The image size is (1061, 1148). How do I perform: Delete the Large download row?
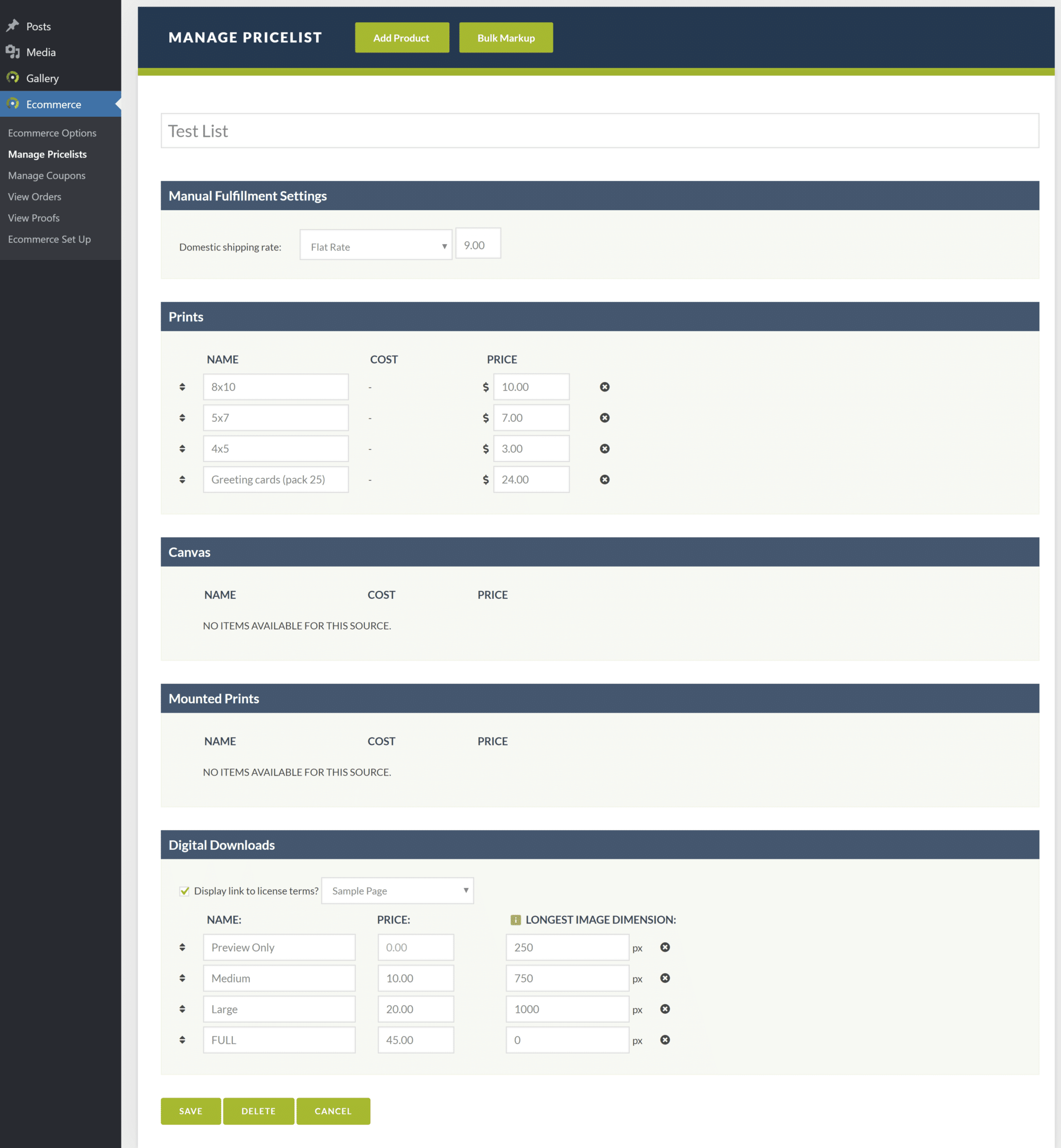coord(665,1009)
